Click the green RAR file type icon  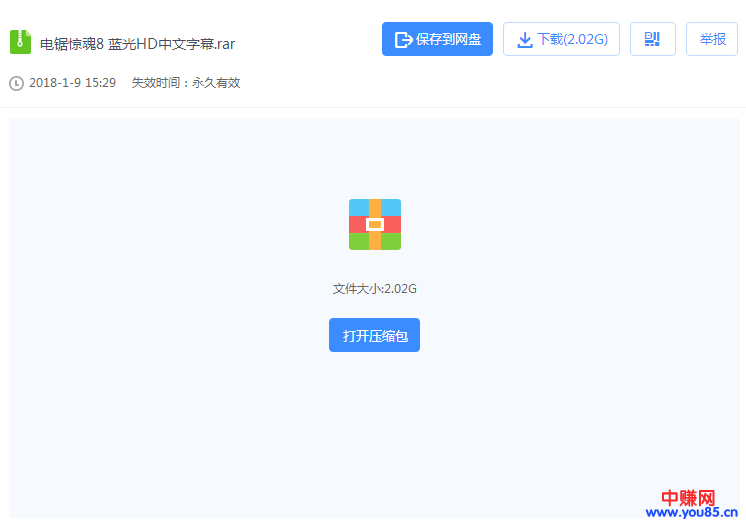click(x=20, y=42)
